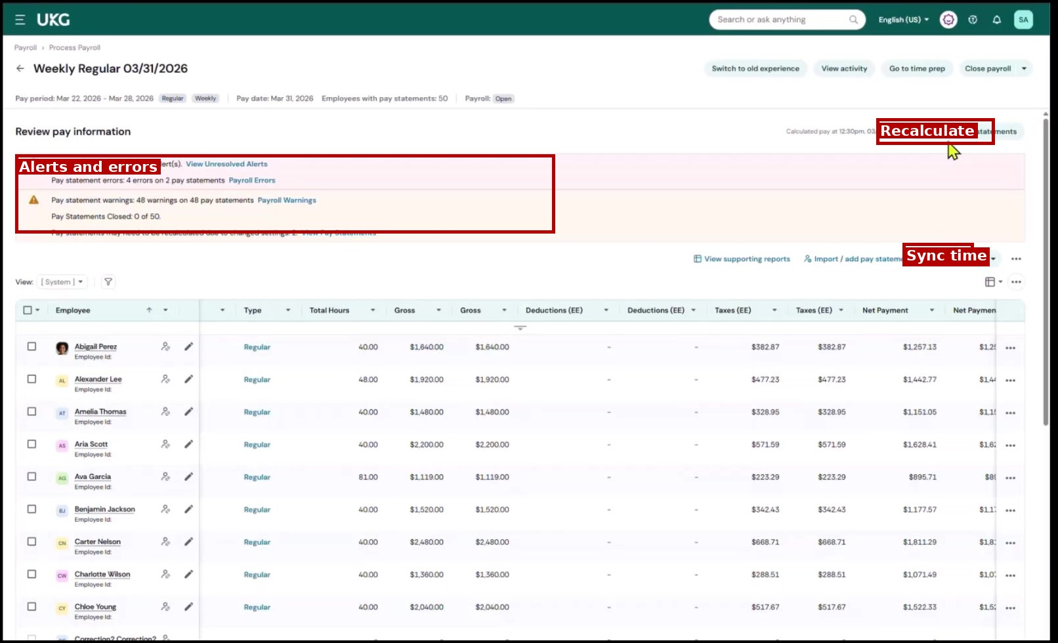Screen dimensions: 1058x643
Task: Click the UKG logo
Action: (53, 20)
